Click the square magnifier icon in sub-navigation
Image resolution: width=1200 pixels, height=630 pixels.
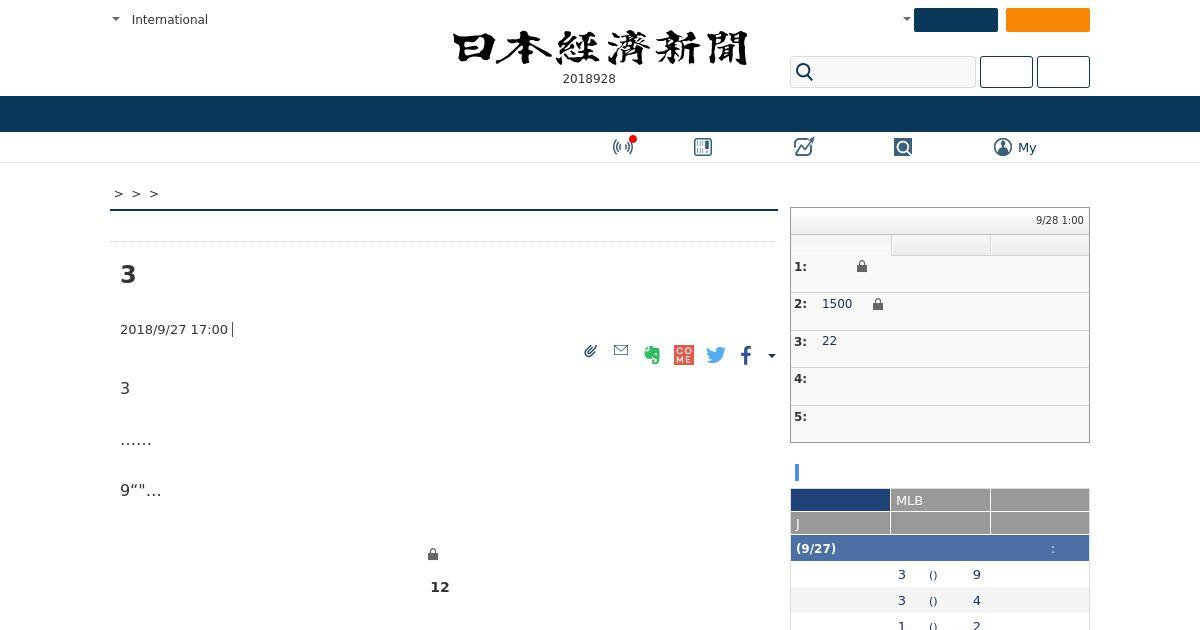click(x=903, y=147)
